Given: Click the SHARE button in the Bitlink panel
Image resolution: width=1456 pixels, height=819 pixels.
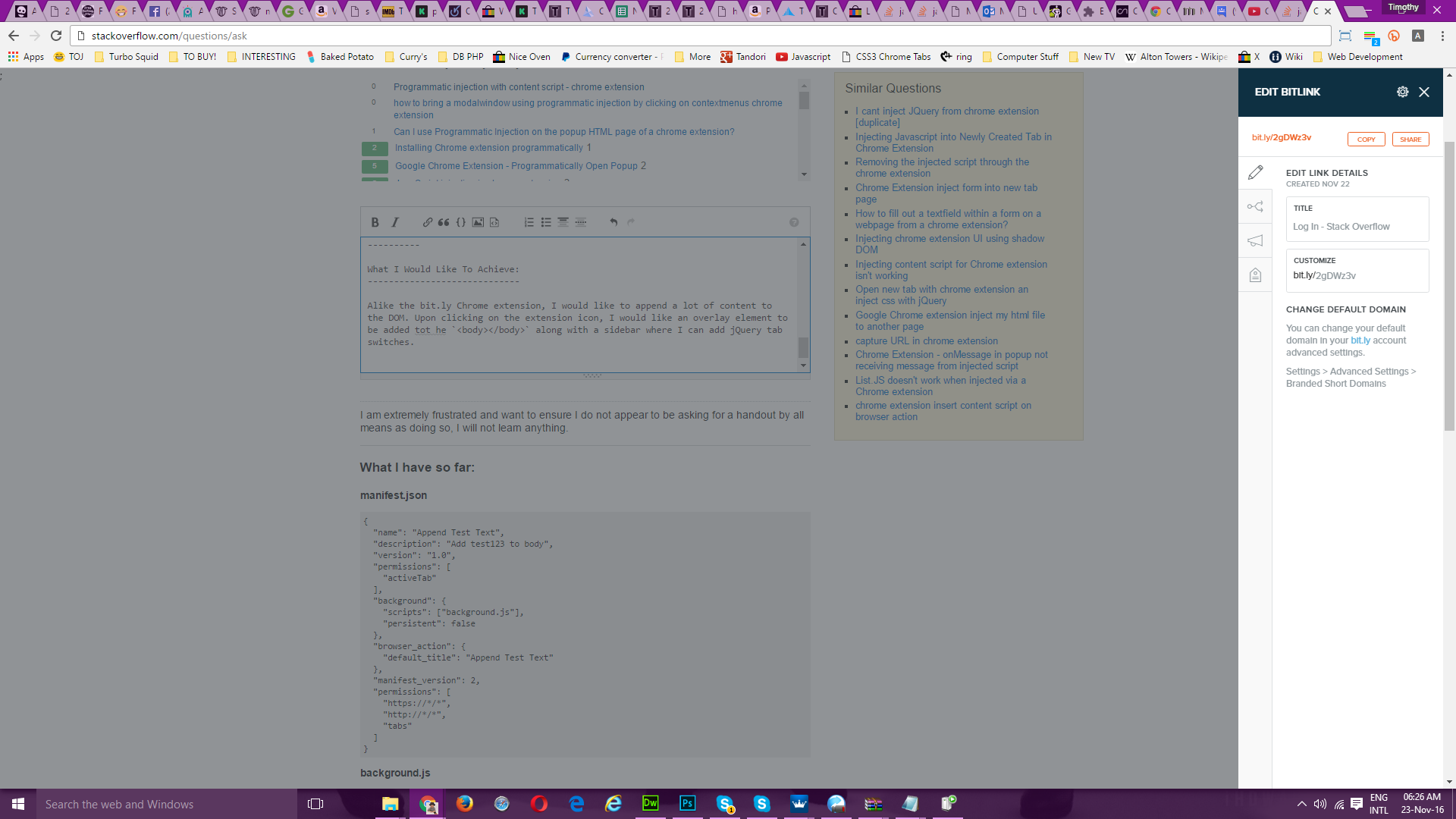Looking at the screenshot, I should 1410,140.
